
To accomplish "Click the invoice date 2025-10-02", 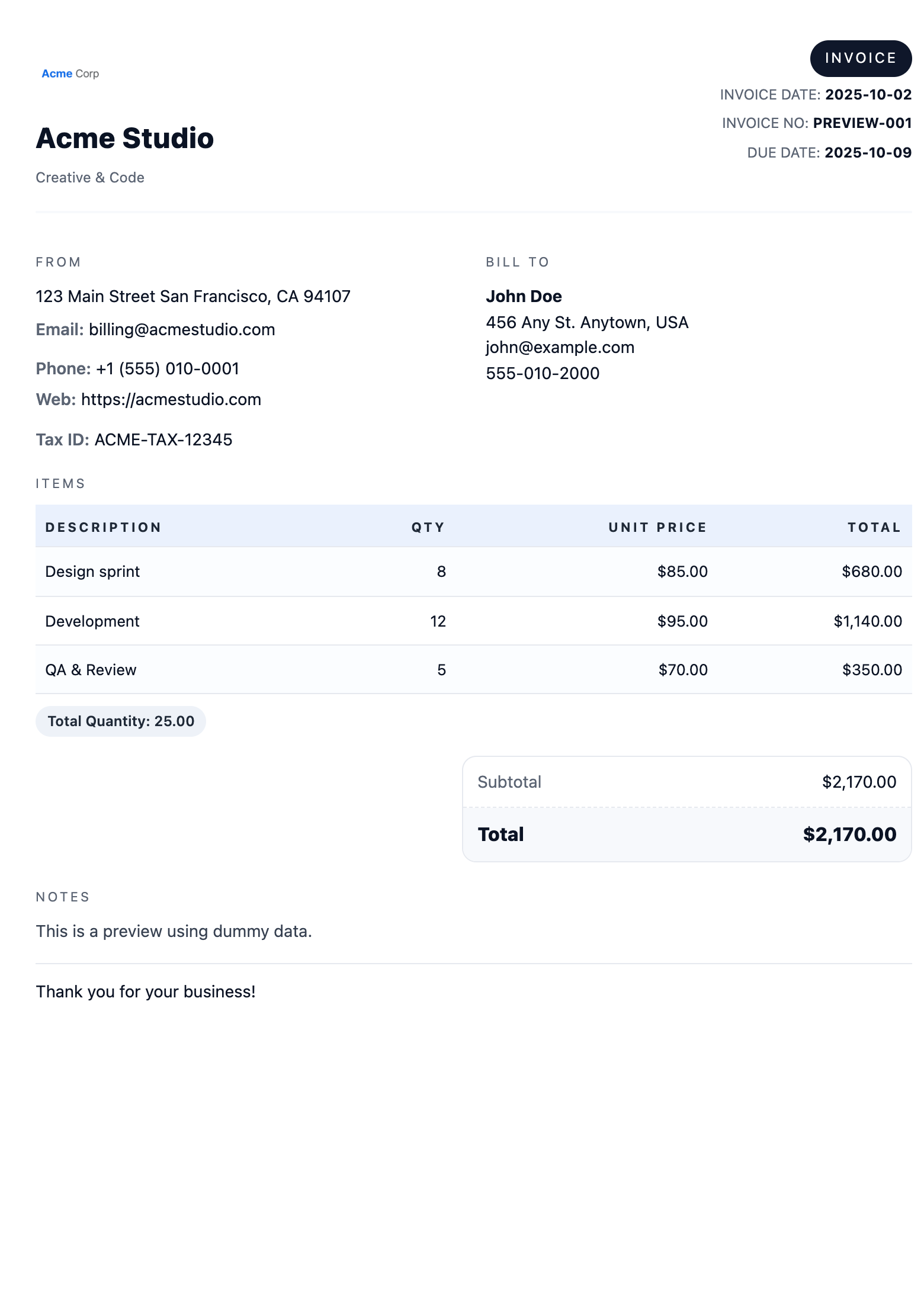I will [x=868, y=95].
